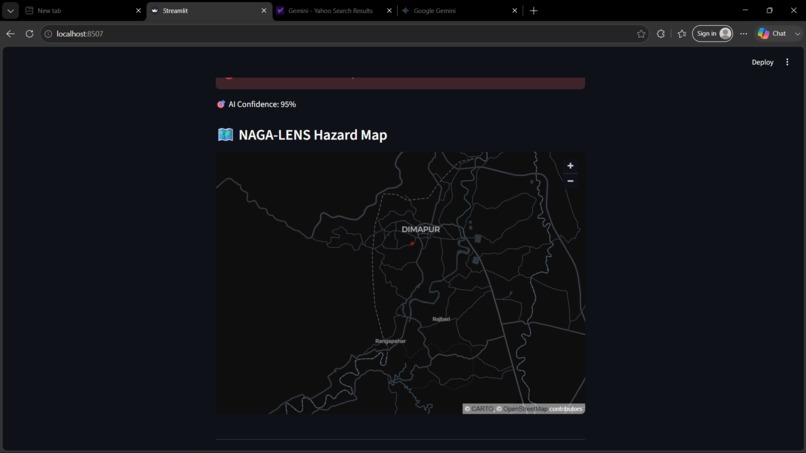Click the NAGA-LENS Hazard Map heading
The width and height of the screenshot is (806, 453).
[x=313, y=135]
